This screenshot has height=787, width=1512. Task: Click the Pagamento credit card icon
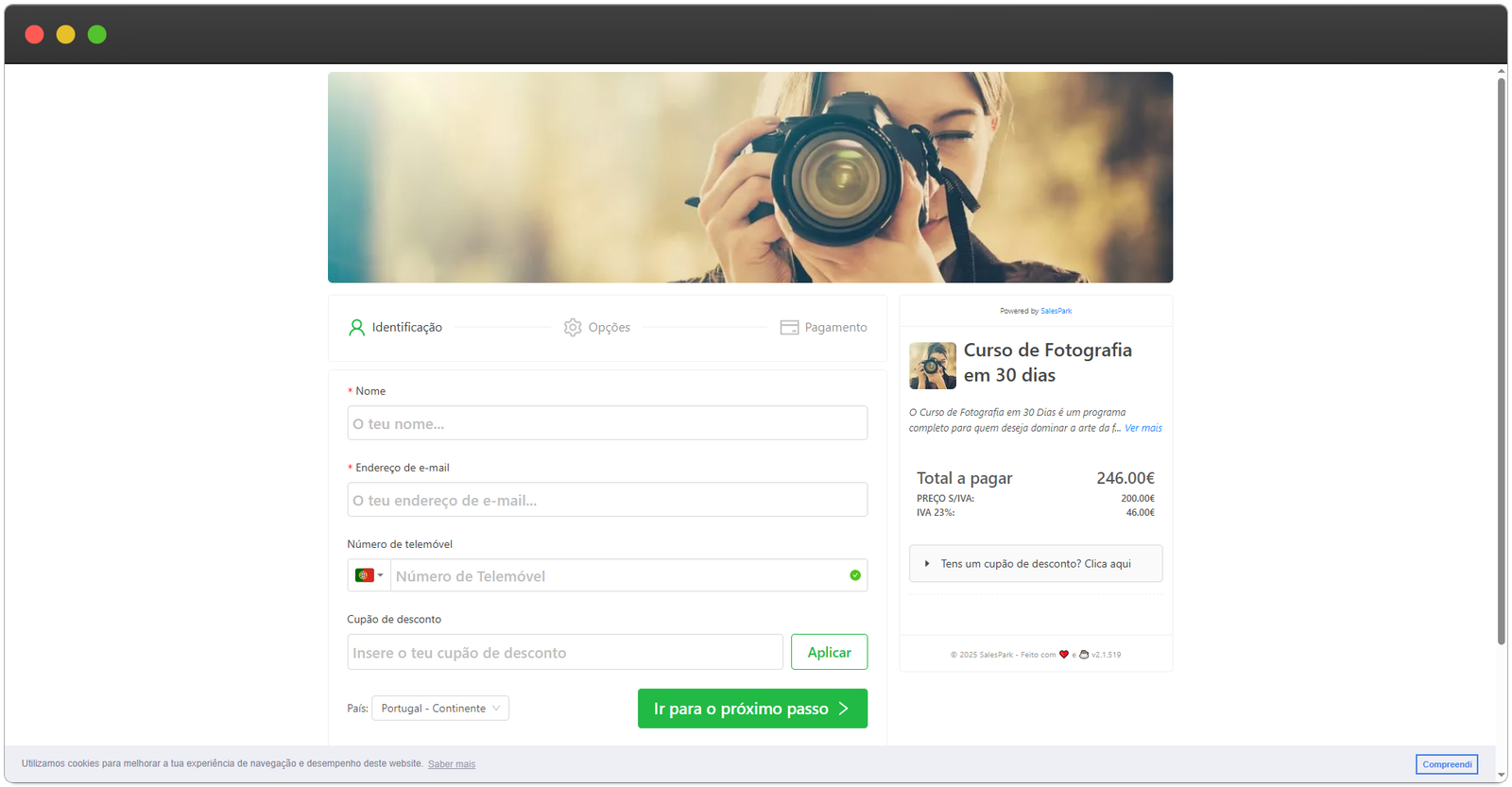tap(789, 328)
